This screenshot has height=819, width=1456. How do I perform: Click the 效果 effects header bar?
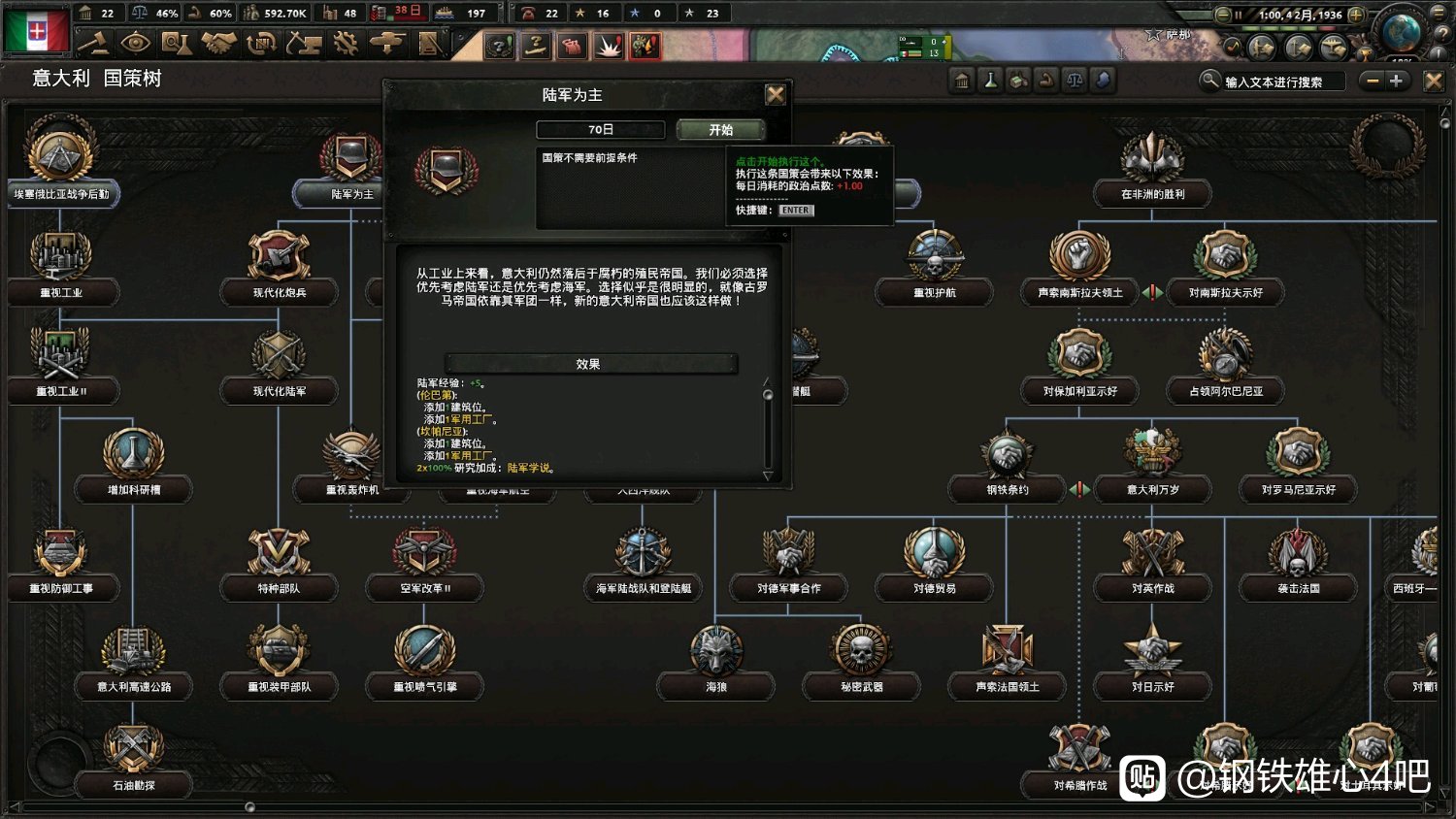coord(588,364)
